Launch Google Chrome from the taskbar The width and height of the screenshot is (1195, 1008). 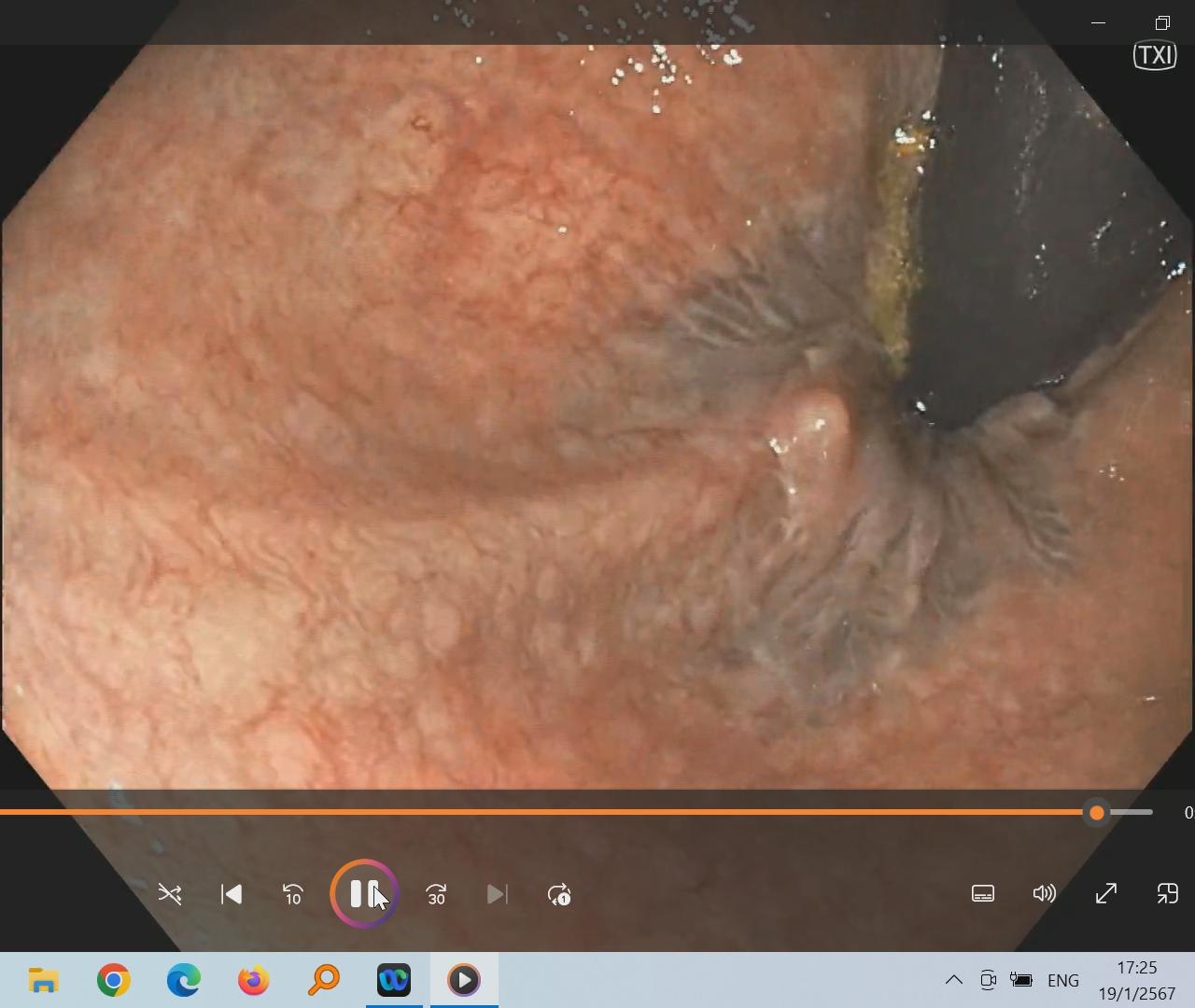(114, 980)
